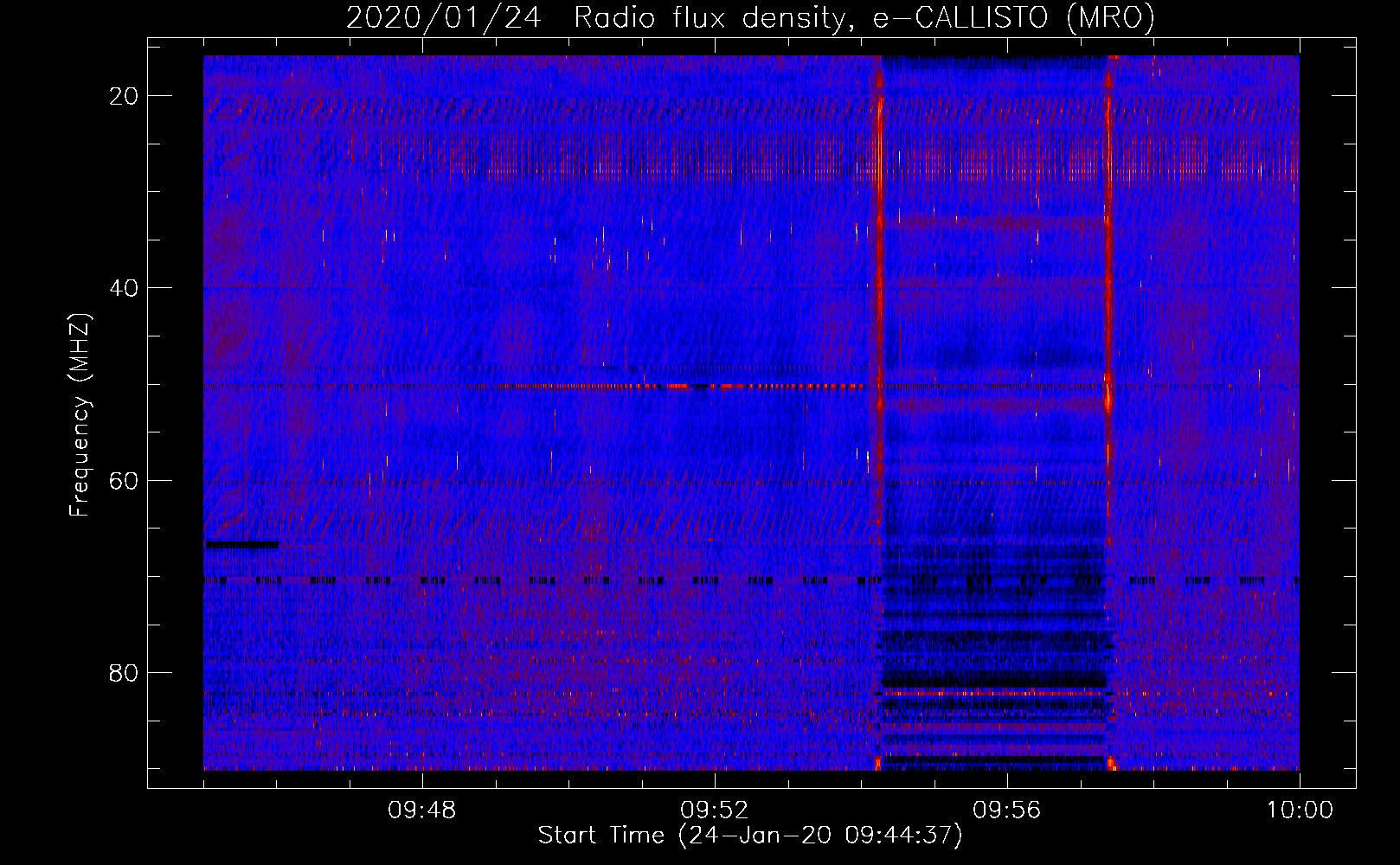
Task: Click the 20 MHz frequency tick label
Action: point(125,96)
